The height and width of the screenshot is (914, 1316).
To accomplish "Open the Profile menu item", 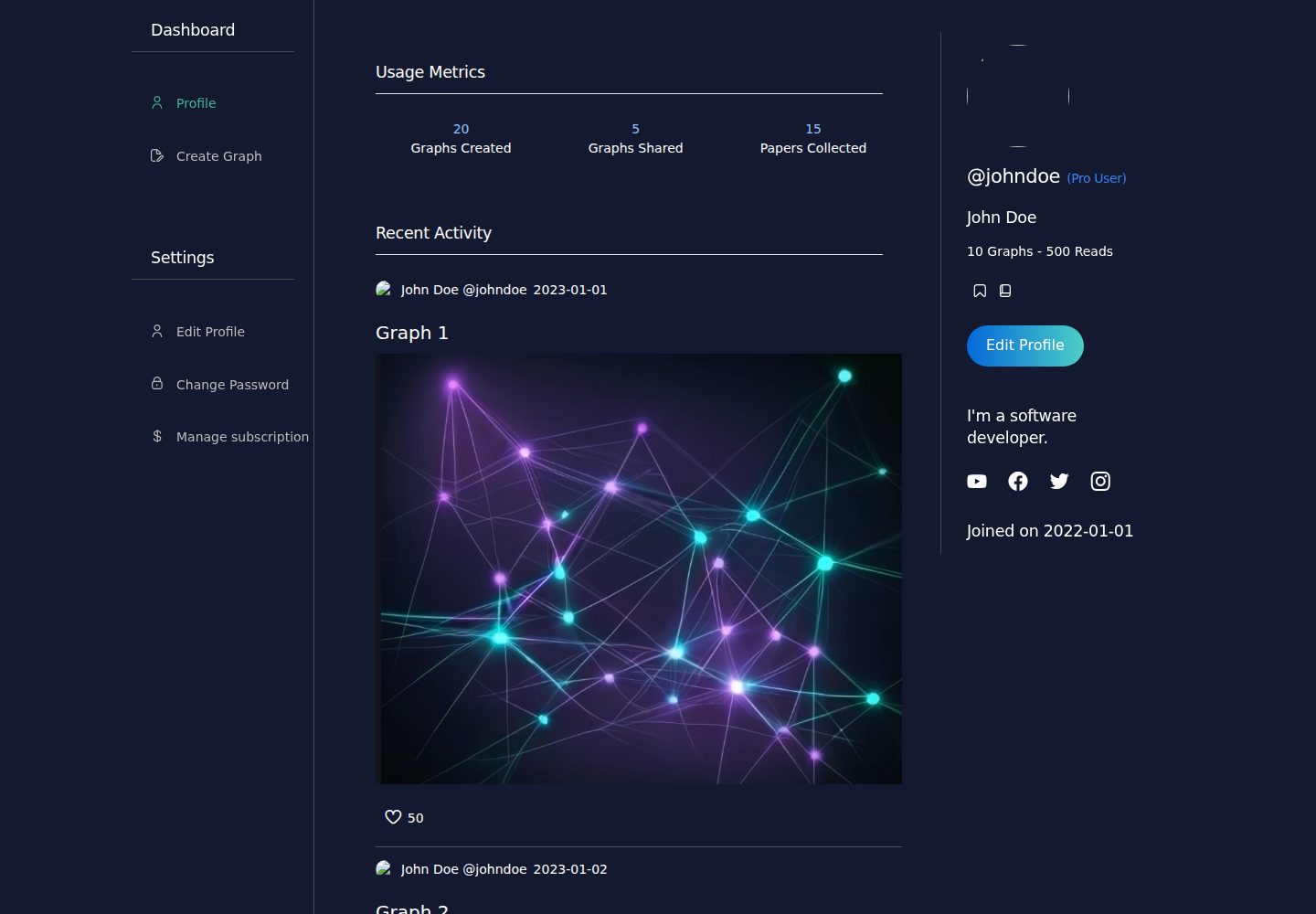I will point(196,103).
